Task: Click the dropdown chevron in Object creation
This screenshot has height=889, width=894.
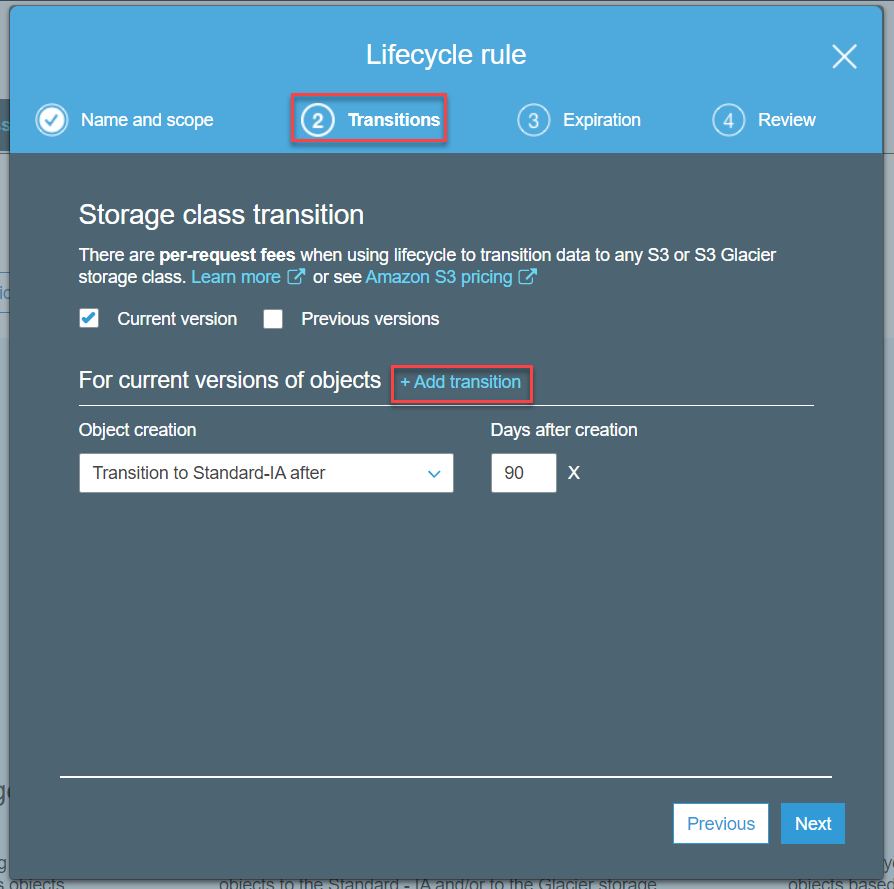Action: tap(434, 473)
